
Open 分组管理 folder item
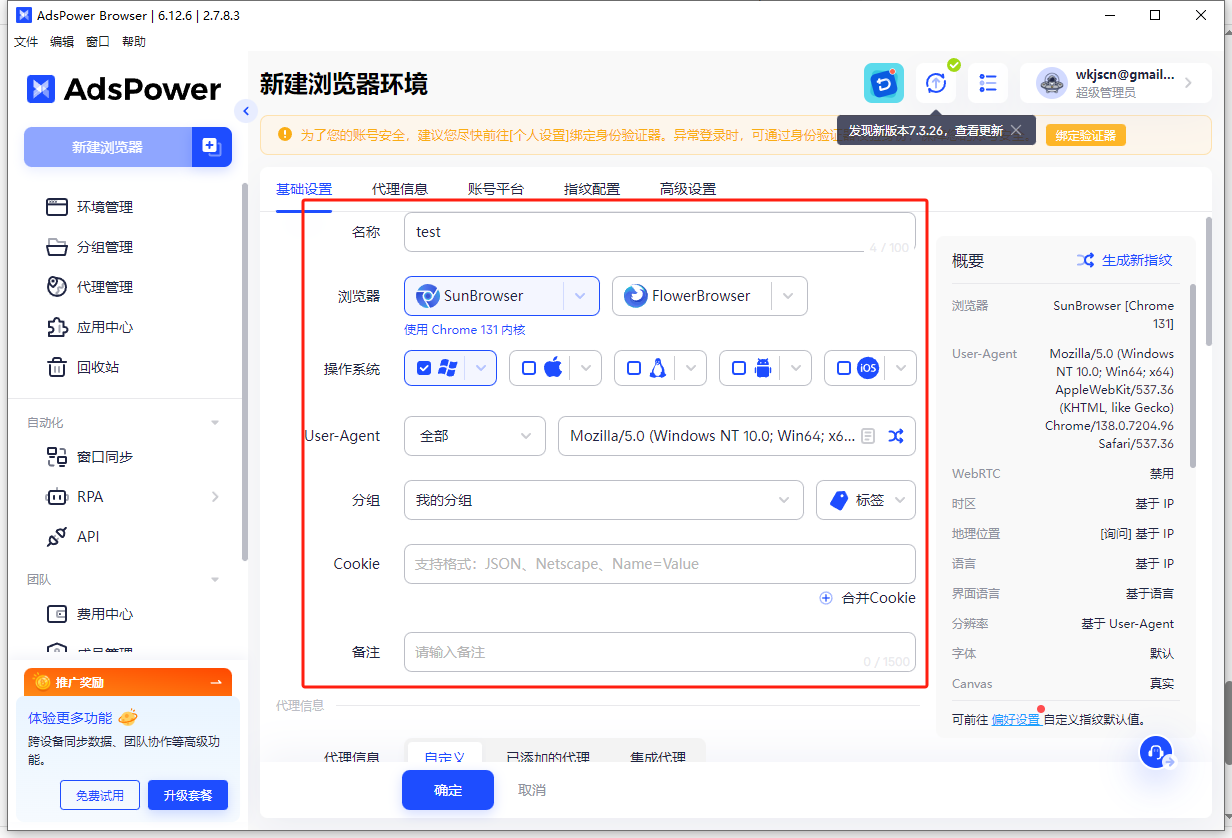pos(105,247)
